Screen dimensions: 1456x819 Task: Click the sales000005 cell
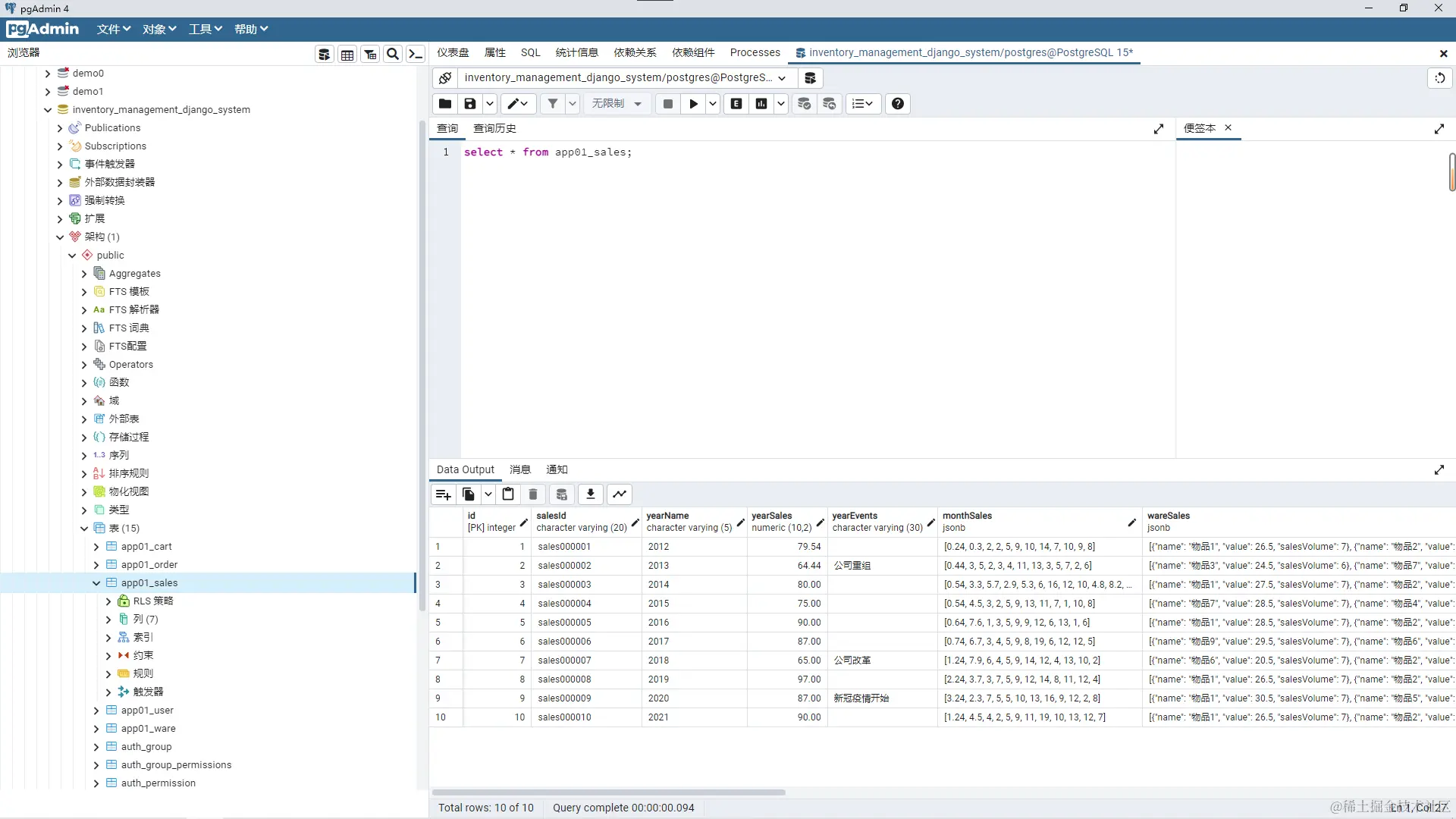(585, 623)
